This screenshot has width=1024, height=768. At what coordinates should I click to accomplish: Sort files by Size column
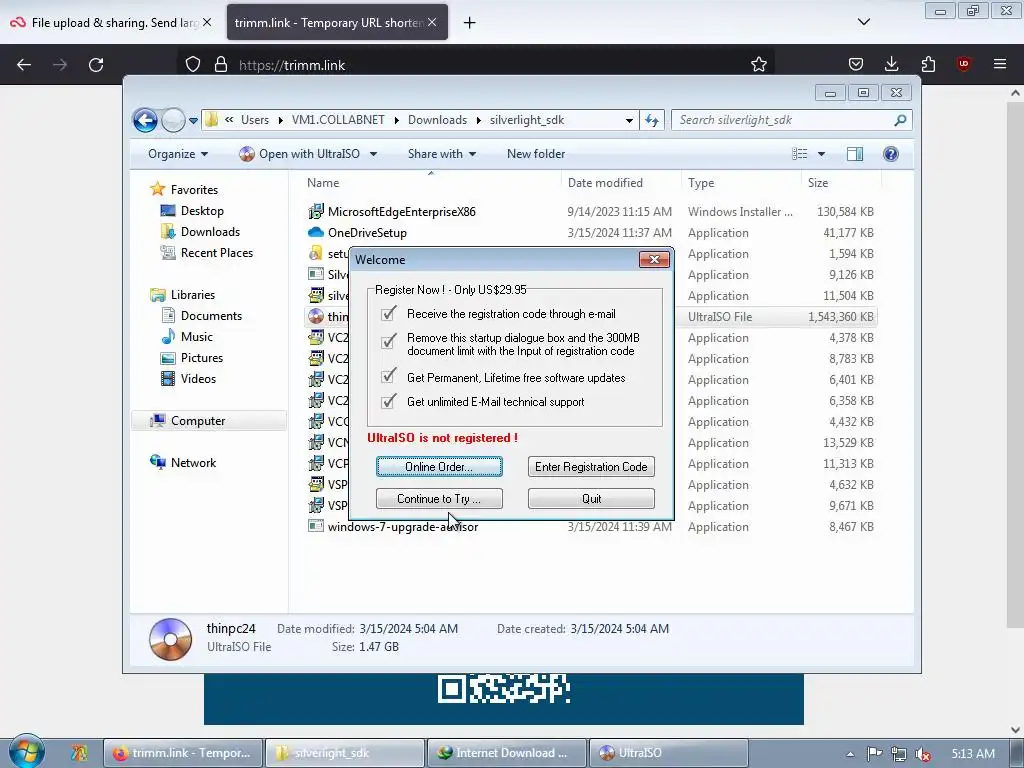point(840,183)
